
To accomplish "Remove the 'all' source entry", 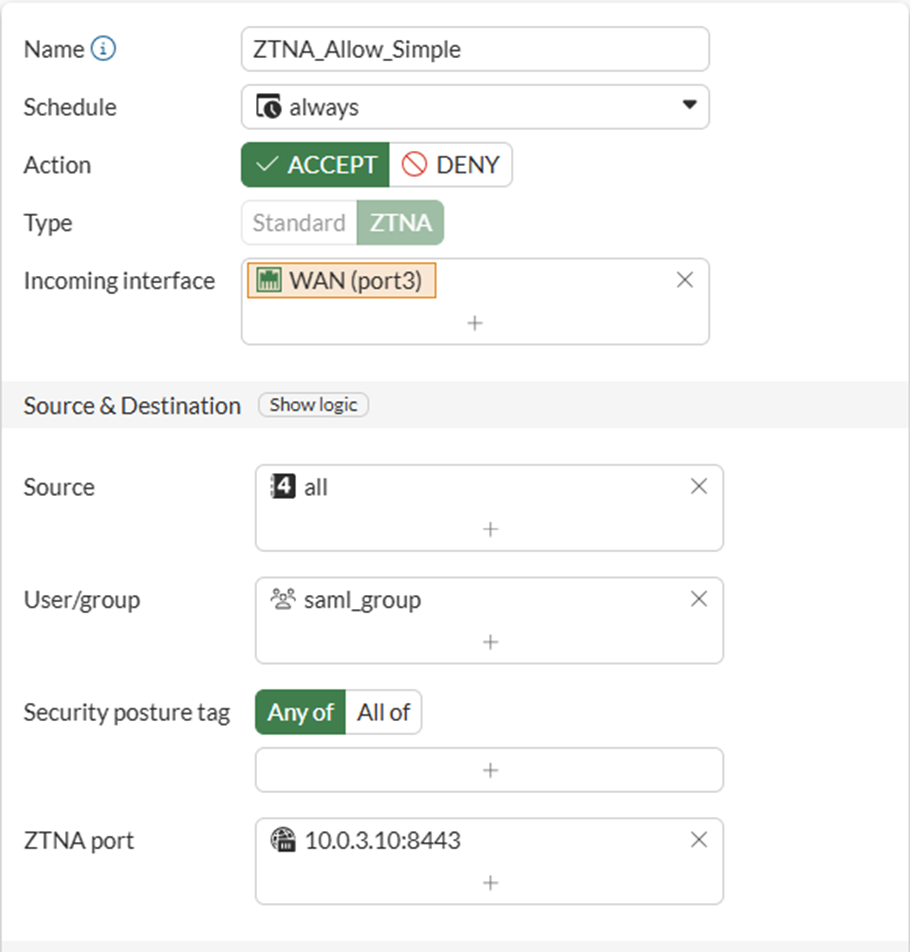I will click(699, 487).
